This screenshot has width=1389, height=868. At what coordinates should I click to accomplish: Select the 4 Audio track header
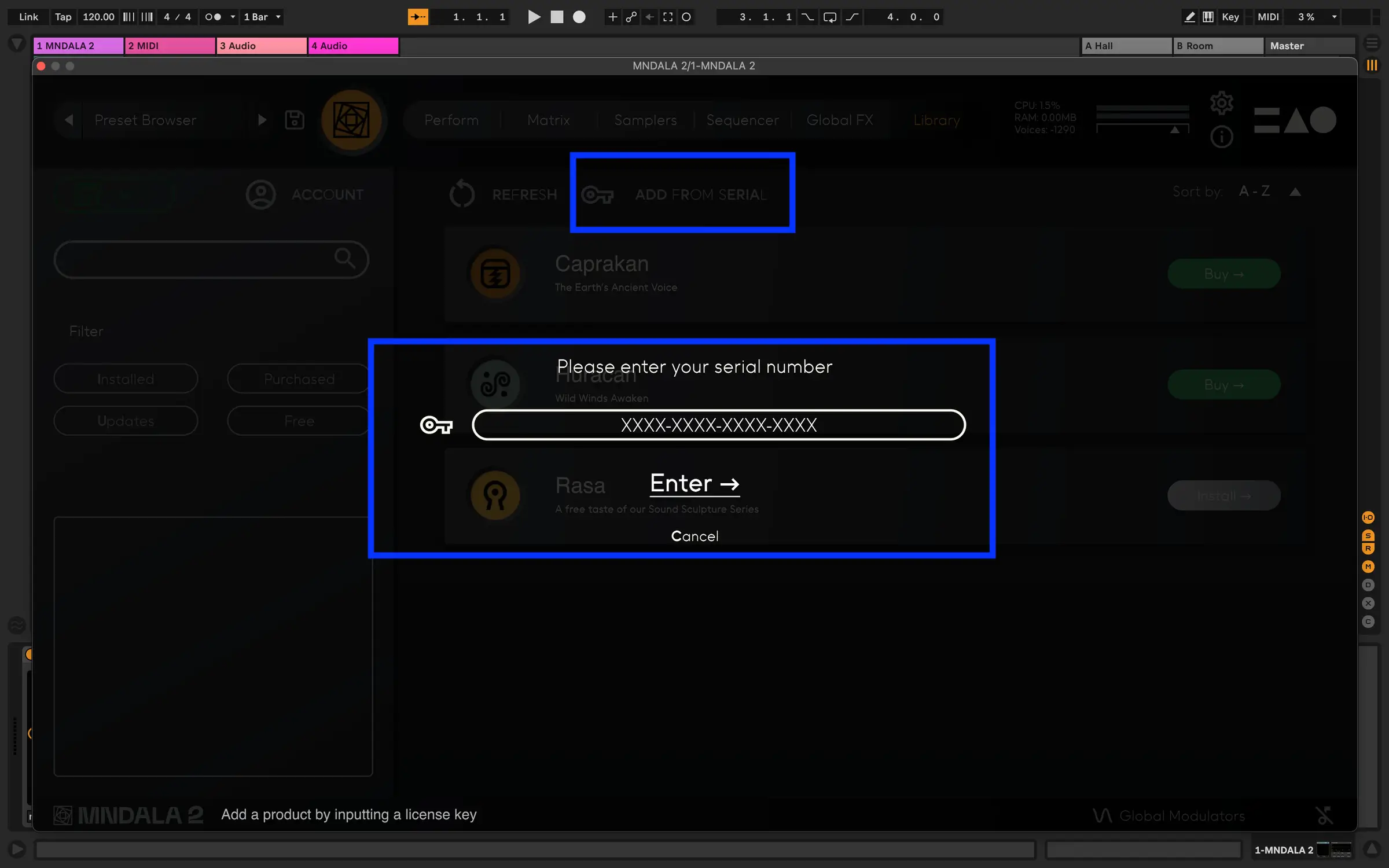pyautogui.click(x=353, y=46)
